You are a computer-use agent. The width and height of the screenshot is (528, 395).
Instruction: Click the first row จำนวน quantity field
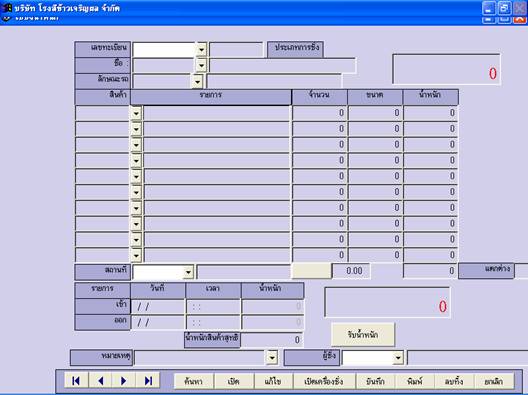[319, 113]
